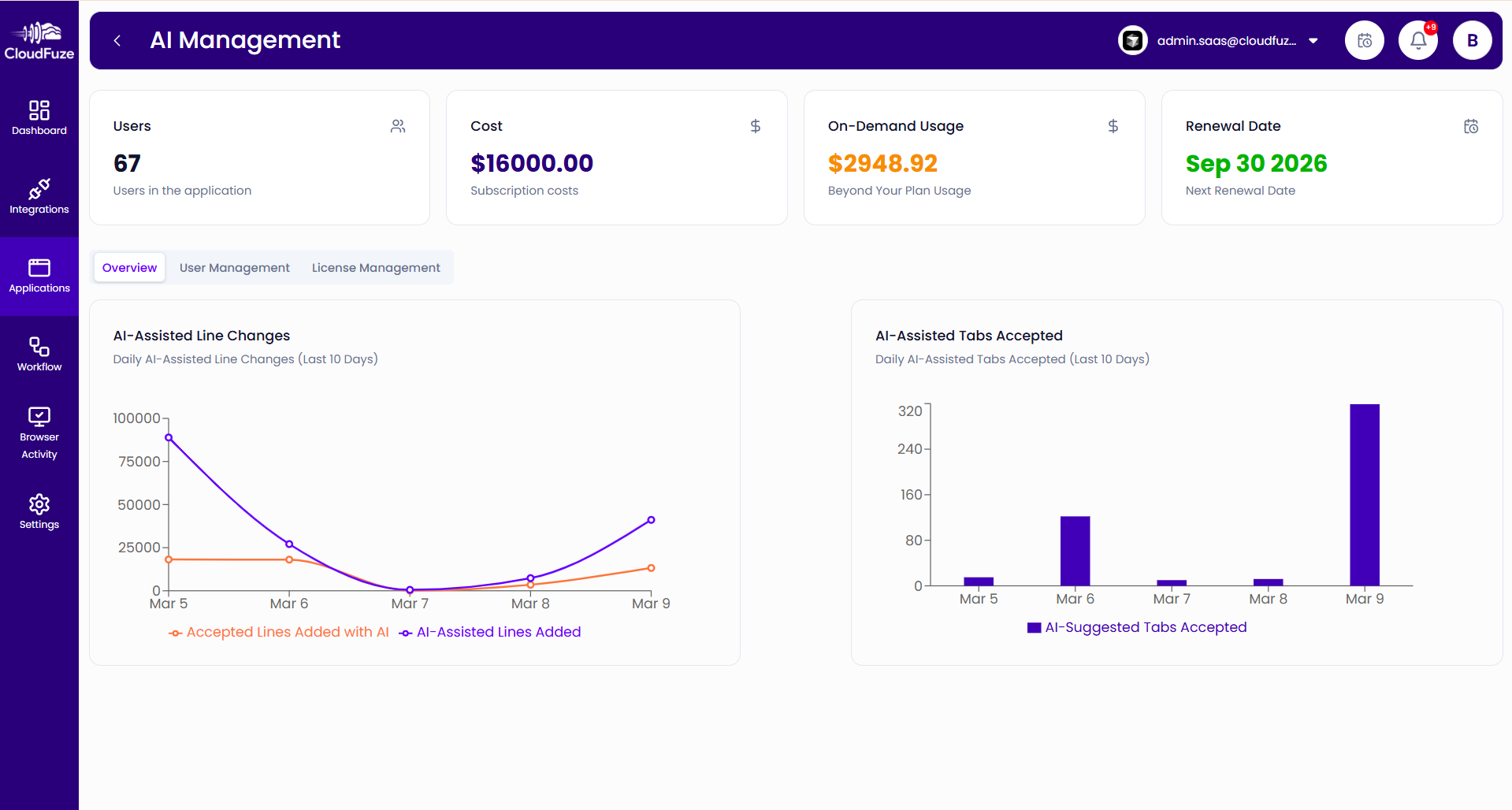
Task: Click the dollar icon on the Cost card
Action: [x=755, y=126]
